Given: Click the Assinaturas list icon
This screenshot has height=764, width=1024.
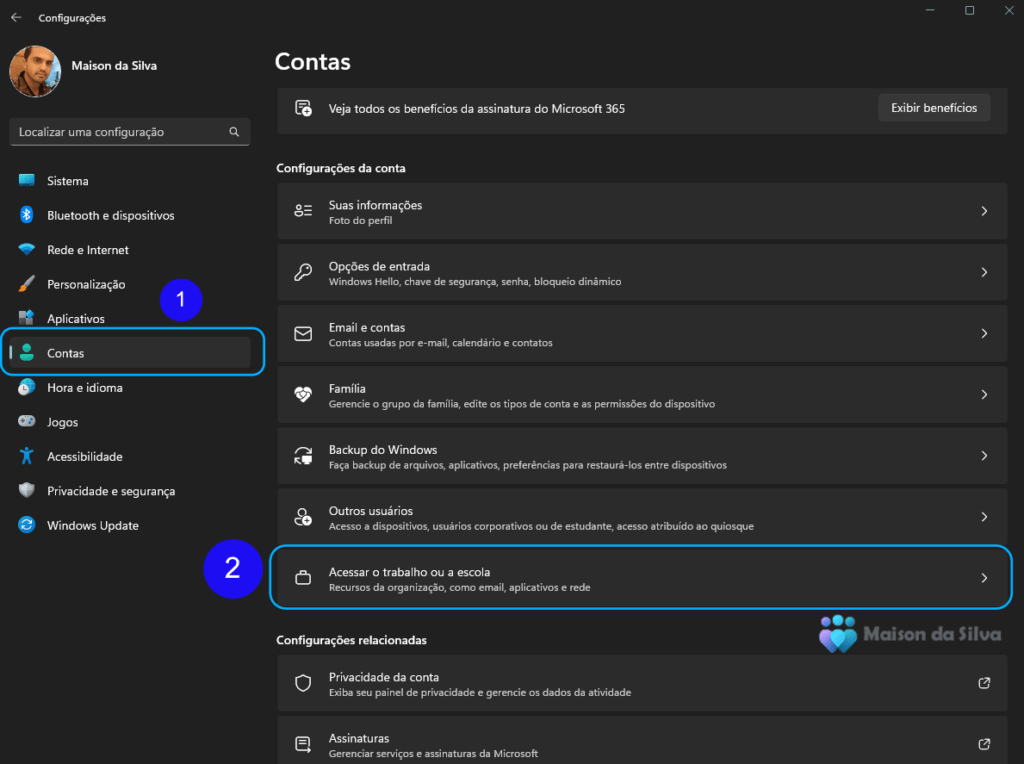Looking at the screenshot, I should tap(303, 744).
